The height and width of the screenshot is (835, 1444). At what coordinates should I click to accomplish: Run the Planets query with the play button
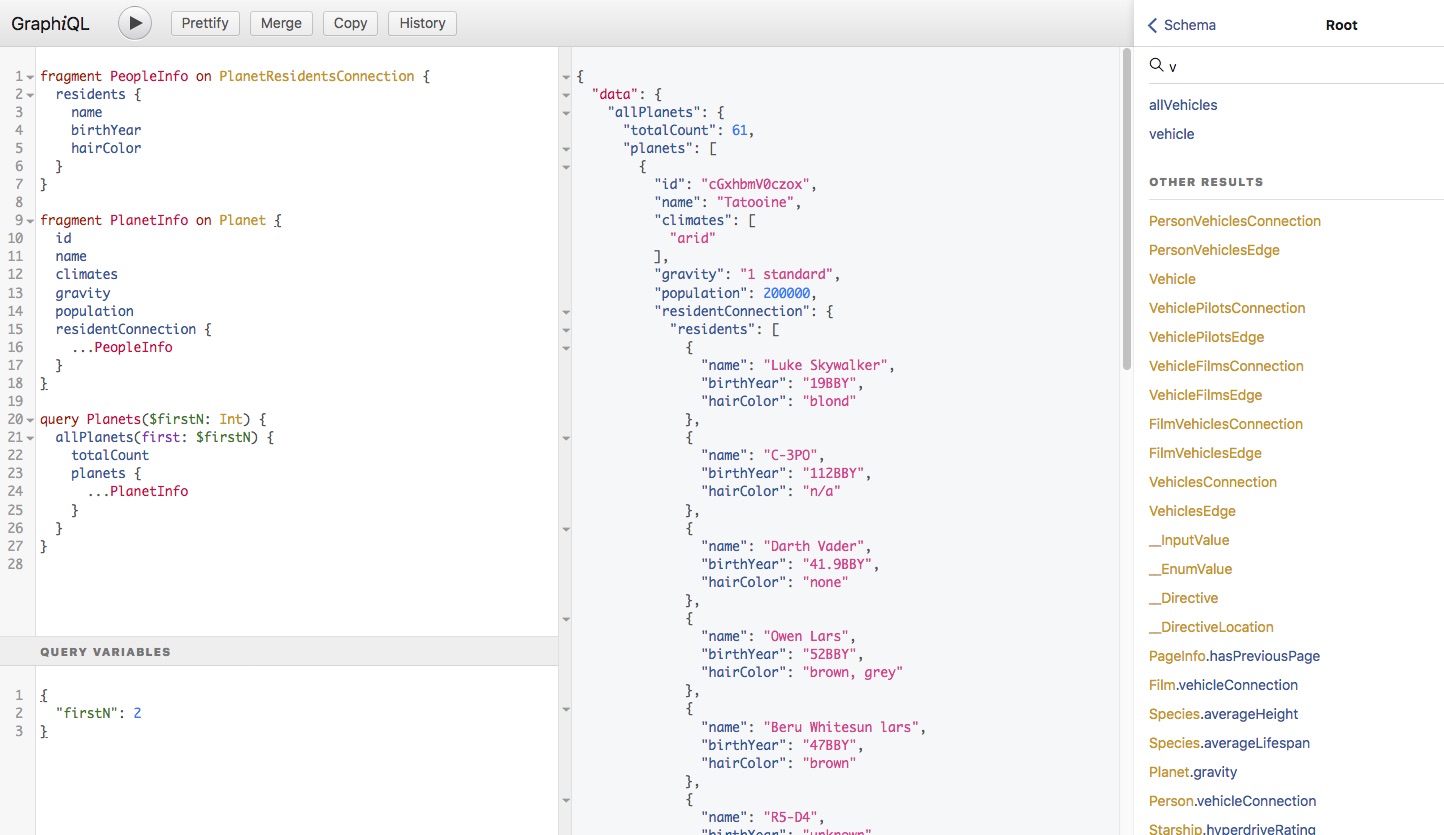tap(134, 23)
